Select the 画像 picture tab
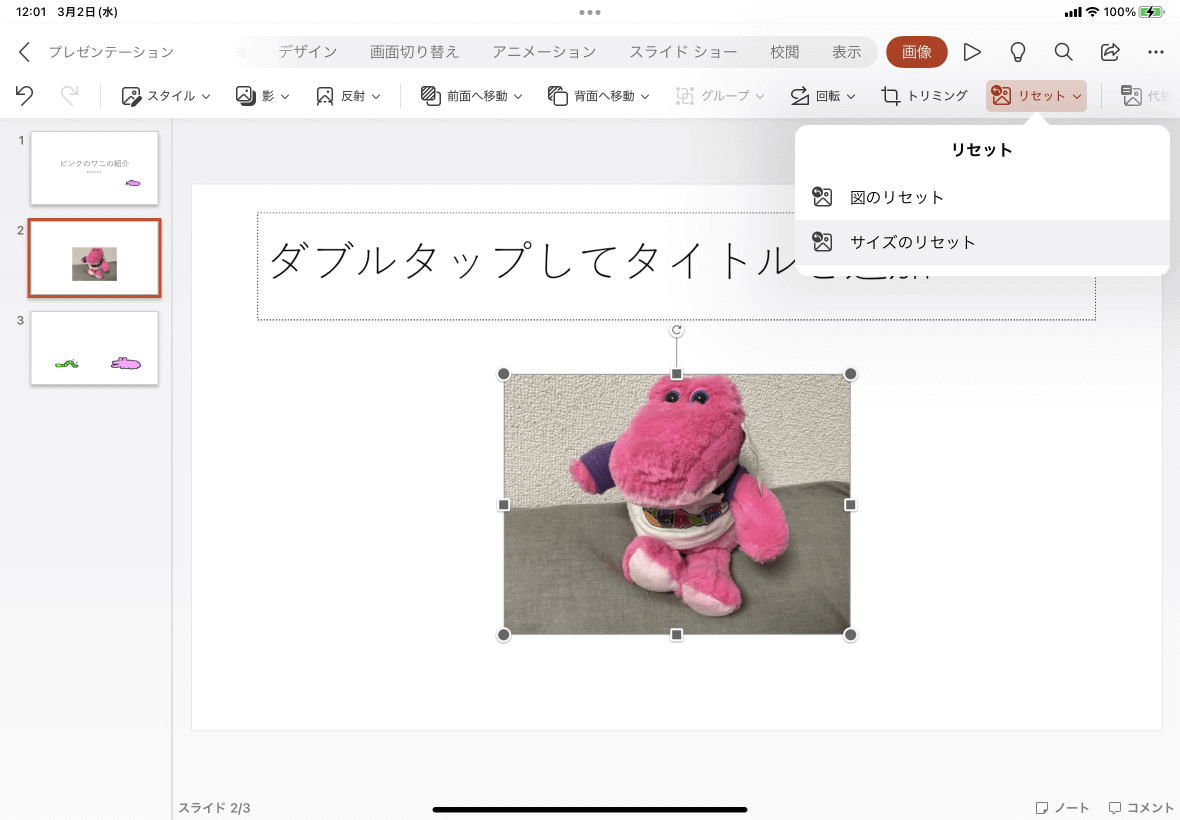Screen dimensions: 1180x820 pyautogui.click(x=917, y=52)
